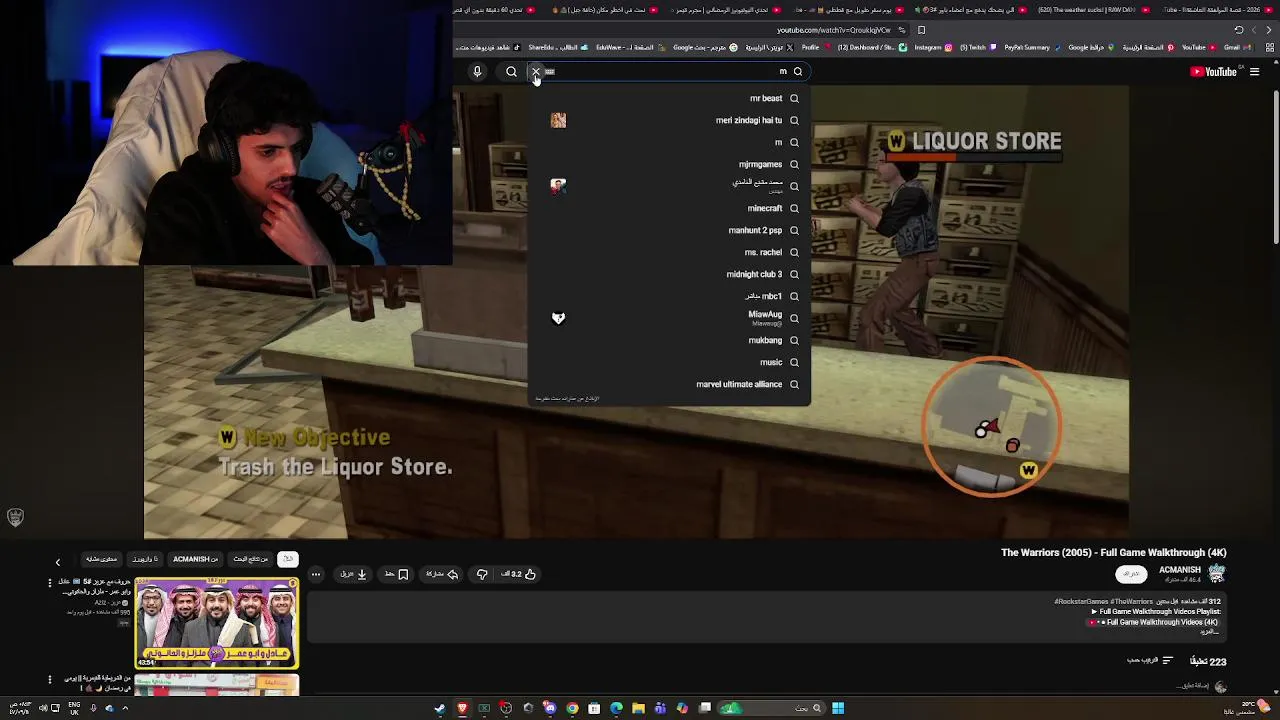Click the taskbar volume speaker icon
This screenshot has width=1280, height=720.
click(42, 708)
